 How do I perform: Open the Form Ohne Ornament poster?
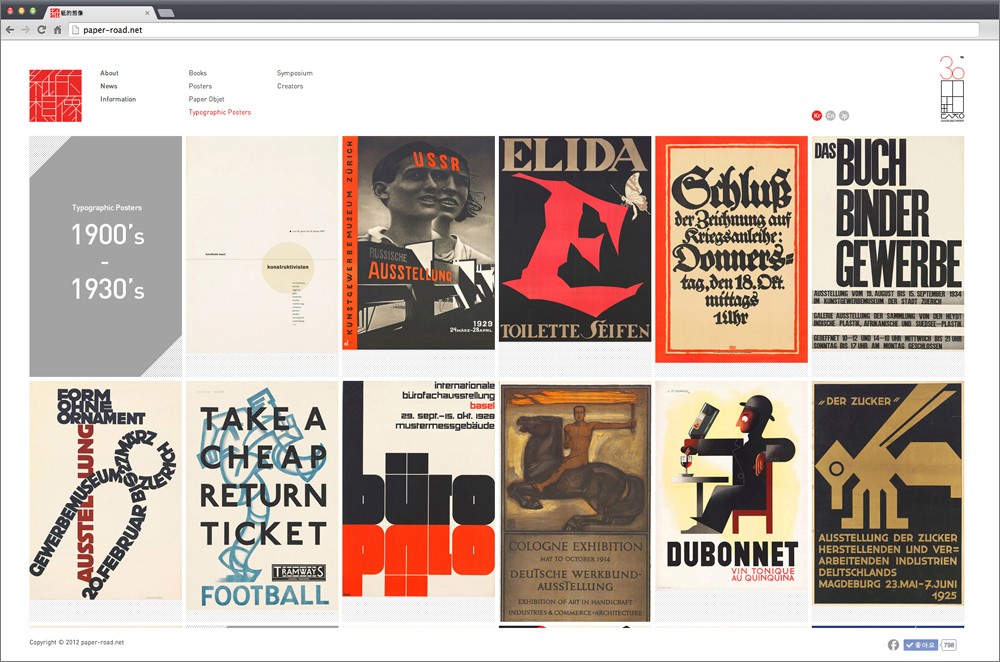tap(106, 490)
